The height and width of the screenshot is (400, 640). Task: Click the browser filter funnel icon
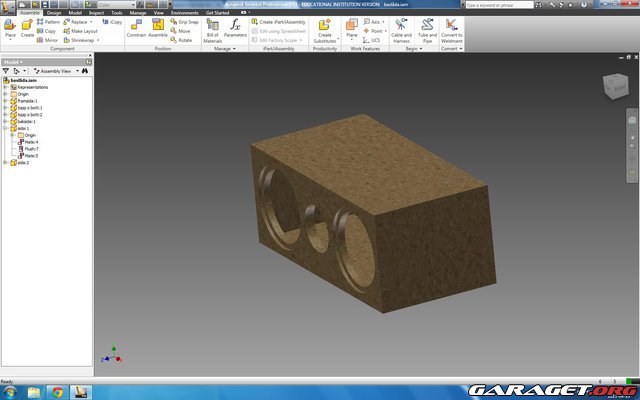pos(6,71)
